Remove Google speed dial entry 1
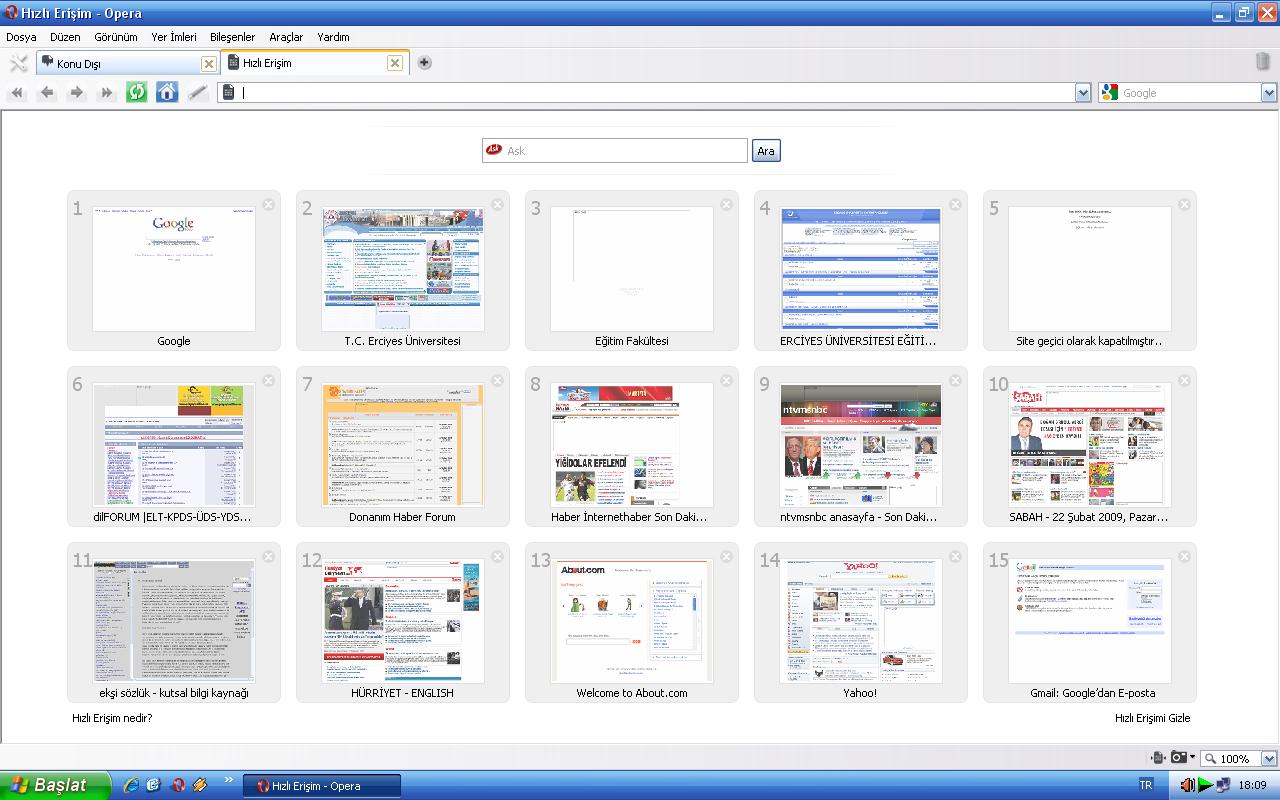Image resolution: width=1280 pixels, height=800 pixels. pos(268,205)
